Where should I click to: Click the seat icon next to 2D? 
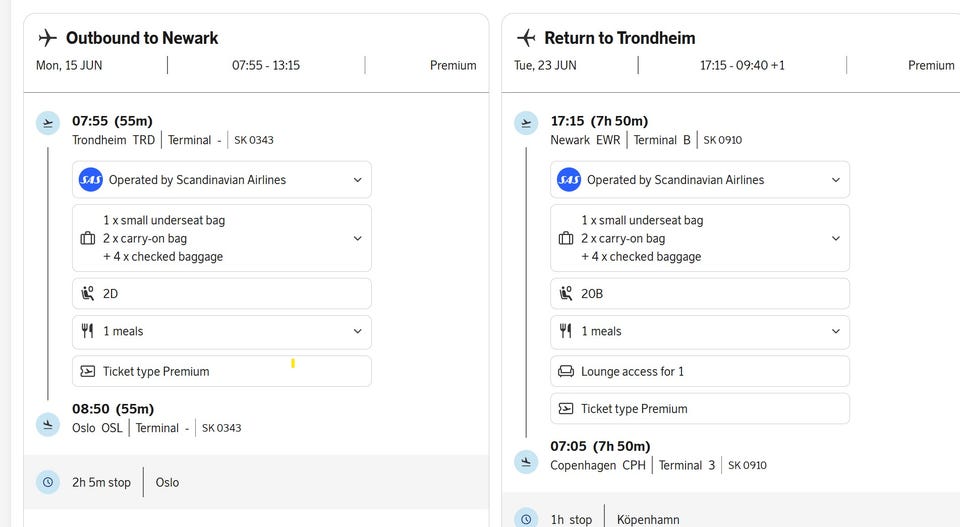pos(88,293)
